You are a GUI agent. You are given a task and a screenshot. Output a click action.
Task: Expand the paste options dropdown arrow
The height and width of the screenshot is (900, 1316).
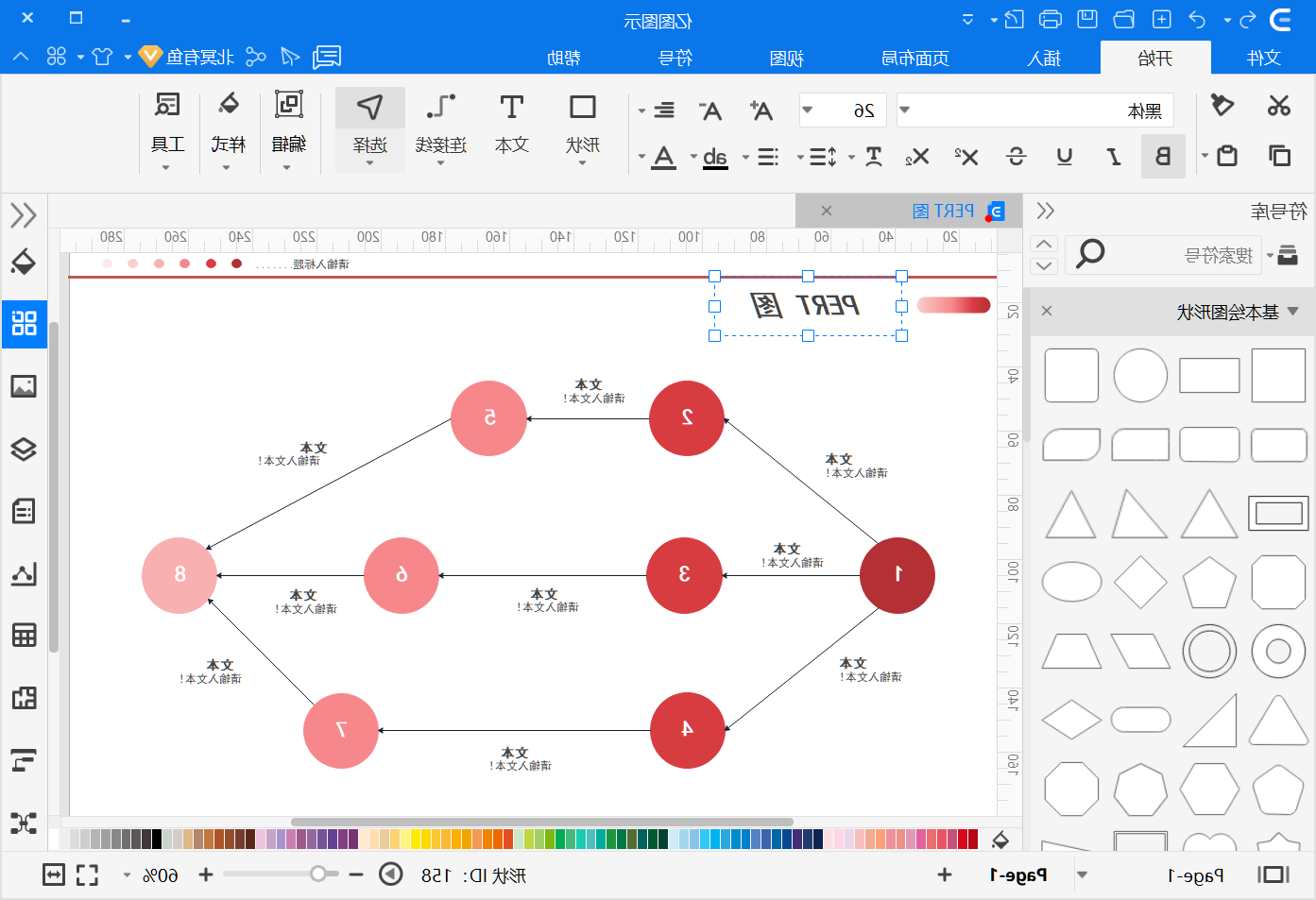[x=1205, y=157]
